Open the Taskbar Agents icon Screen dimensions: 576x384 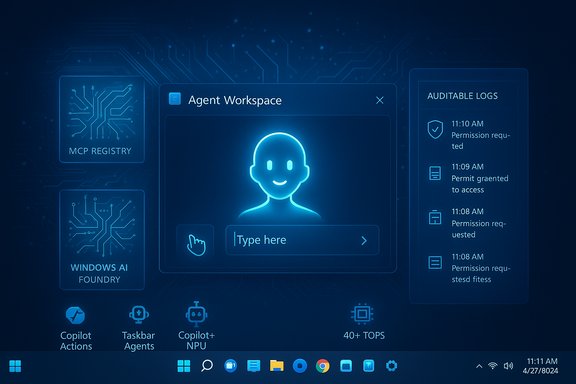[138, 315]
